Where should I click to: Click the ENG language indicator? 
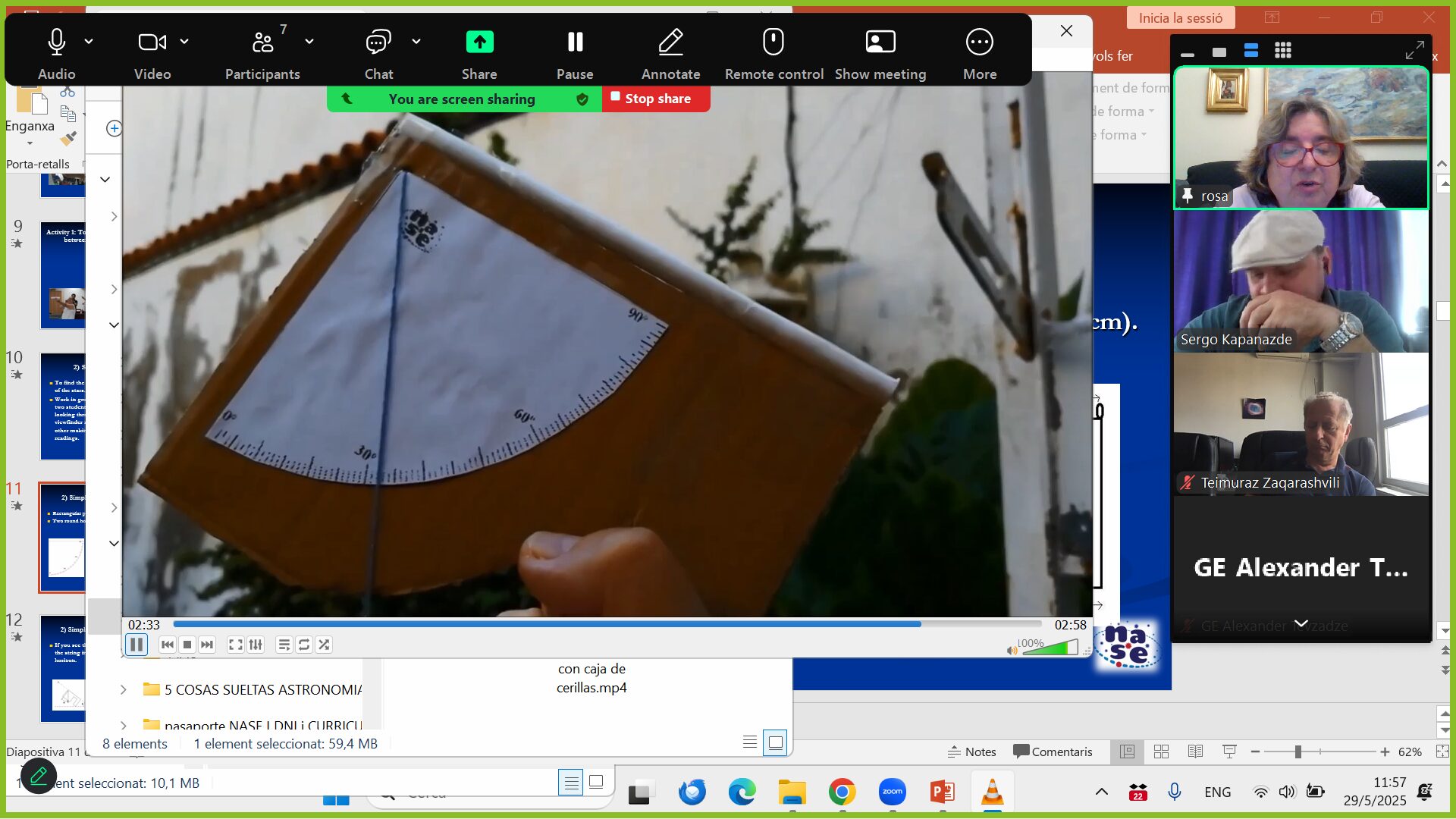[1217, 792]
